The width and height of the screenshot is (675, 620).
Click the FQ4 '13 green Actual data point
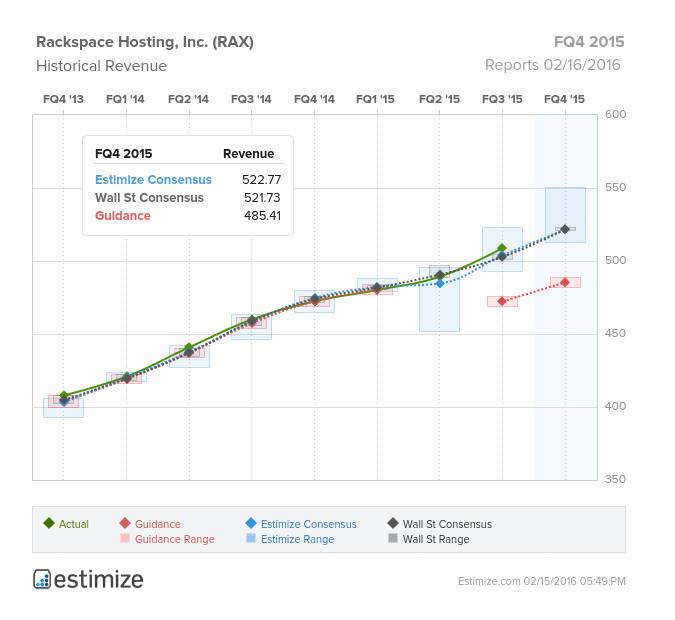[64, 395]
